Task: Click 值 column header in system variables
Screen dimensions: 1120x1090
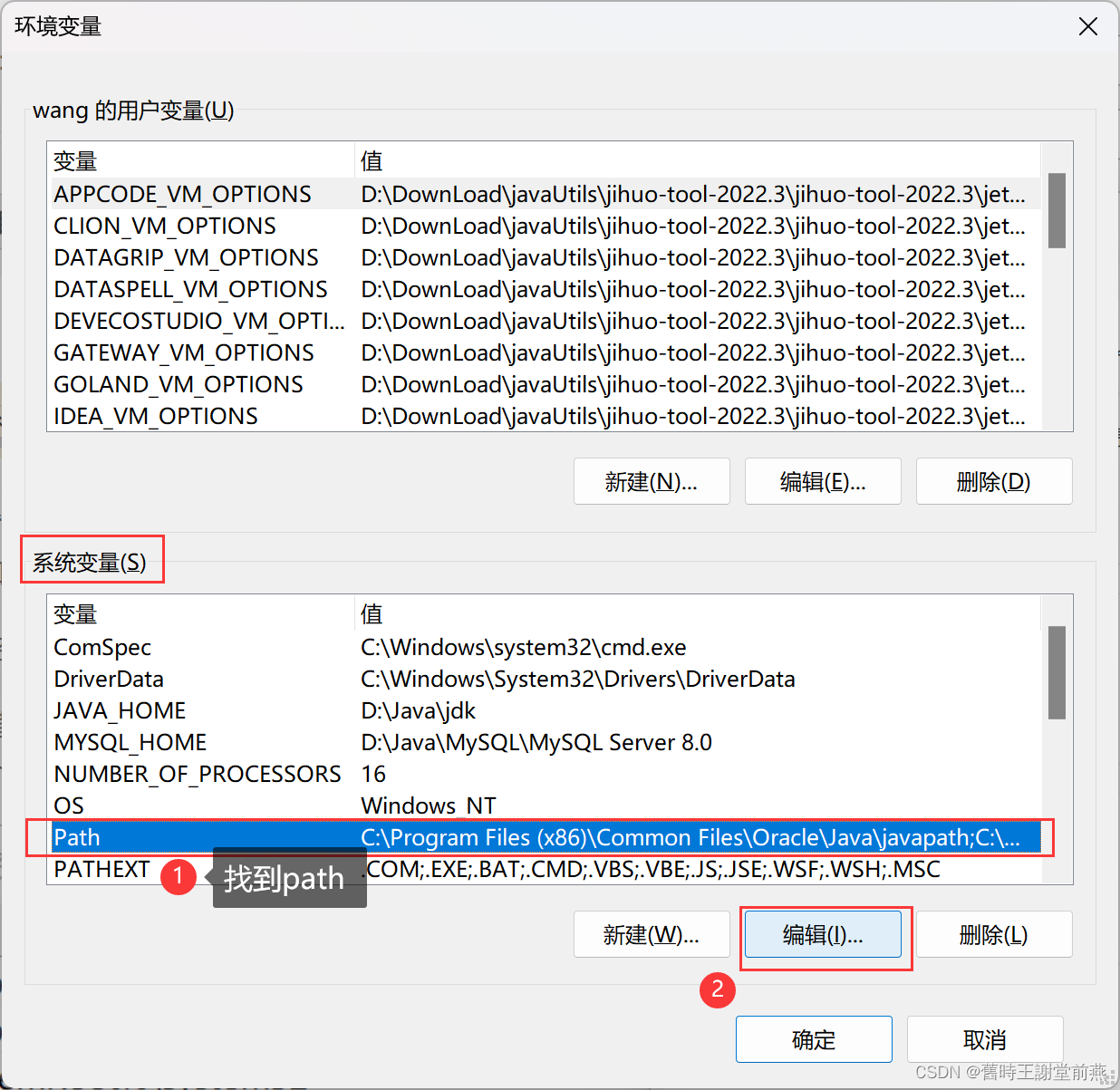Action: [x=698, y=614]
